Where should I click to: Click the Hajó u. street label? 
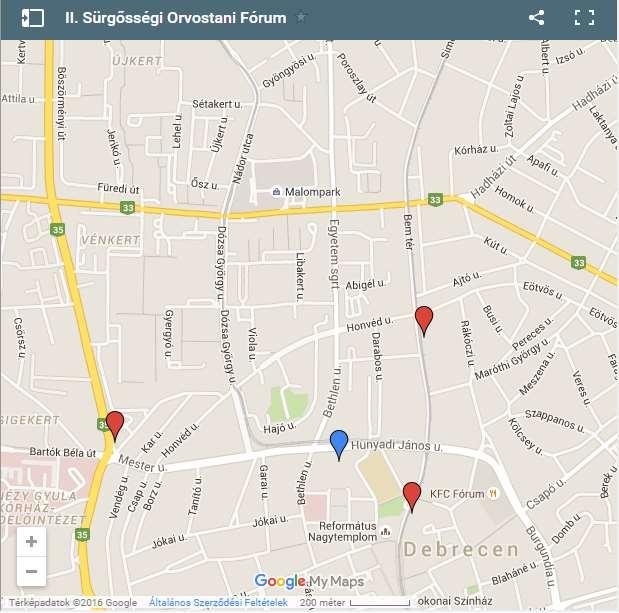279,427
